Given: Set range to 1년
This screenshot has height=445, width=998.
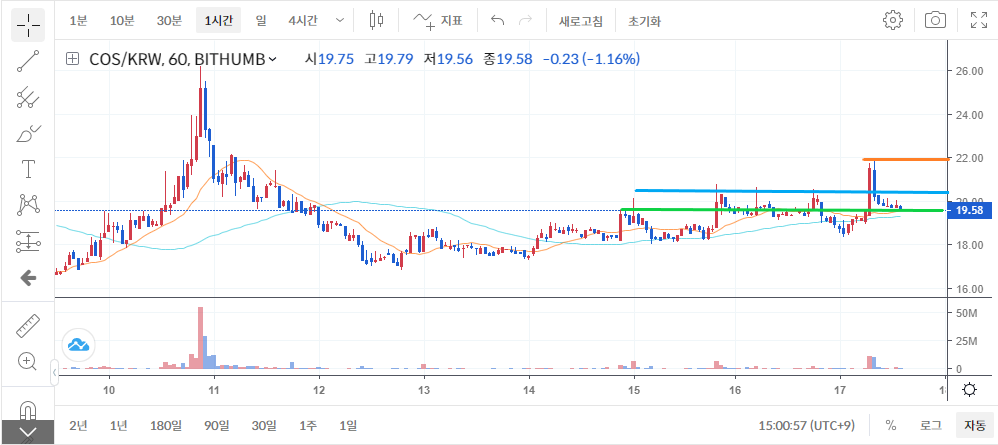Looking at the screenshot, I should point(118,425).
